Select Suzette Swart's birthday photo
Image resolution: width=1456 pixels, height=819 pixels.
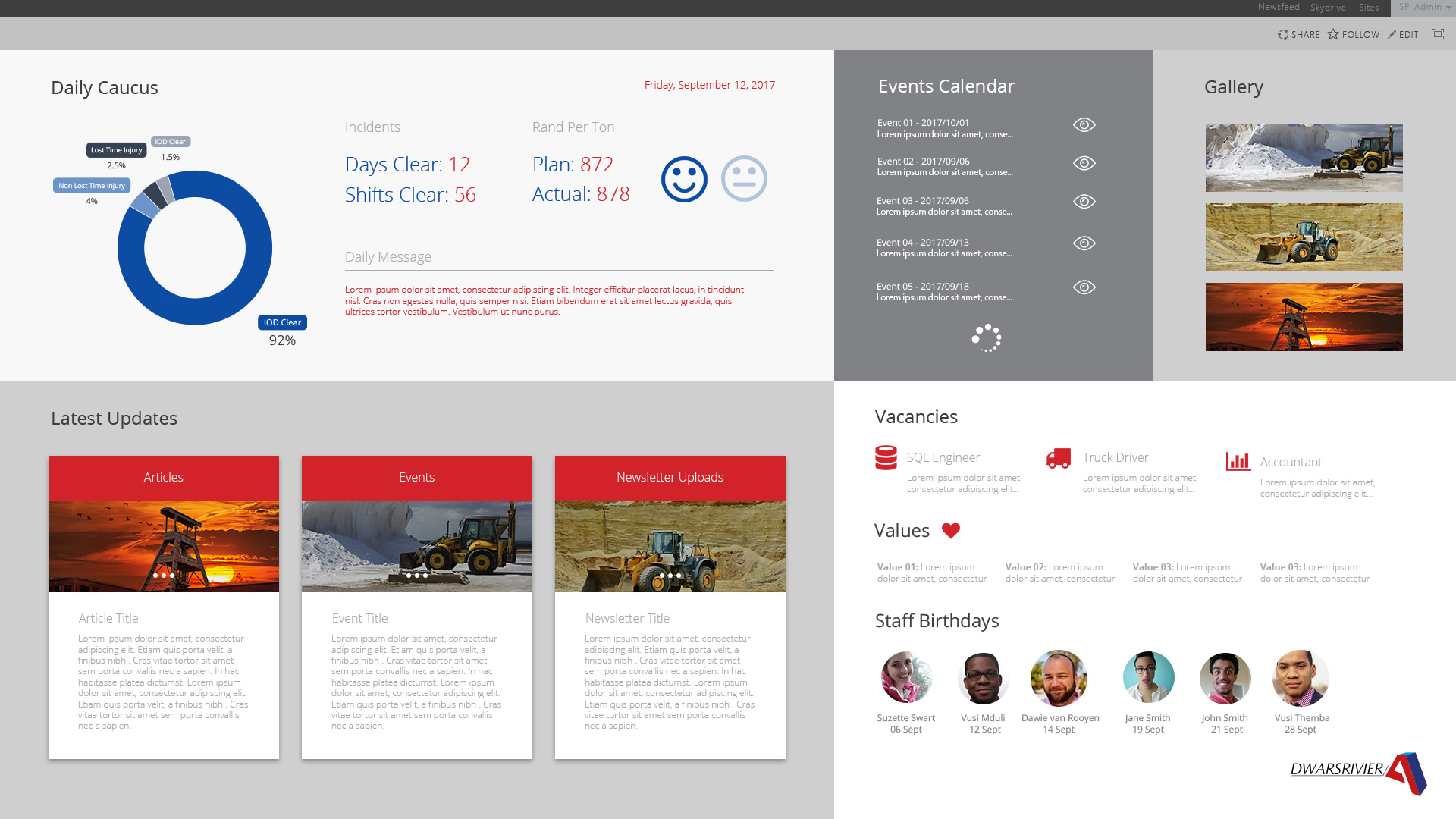(906, 678)
